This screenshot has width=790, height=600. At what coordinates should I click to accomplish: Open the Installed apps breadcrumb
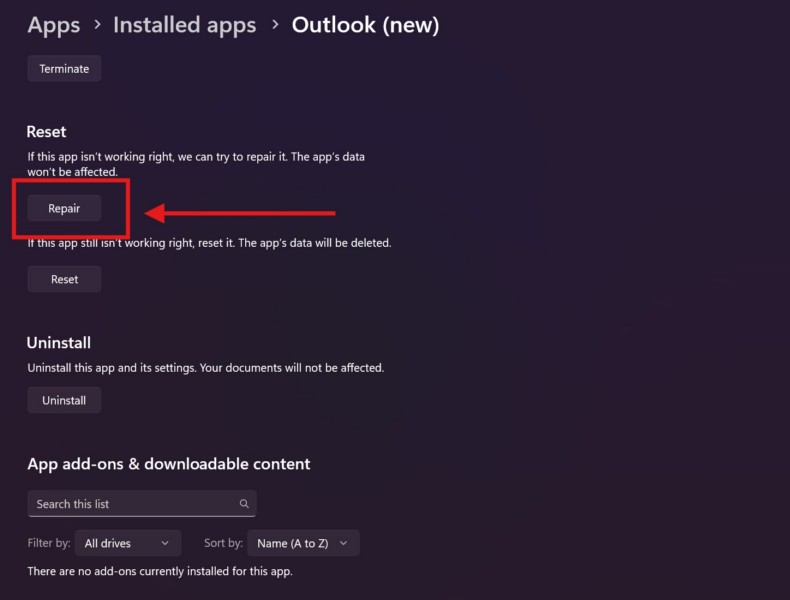pyautogui.click(x=184, y=25)
